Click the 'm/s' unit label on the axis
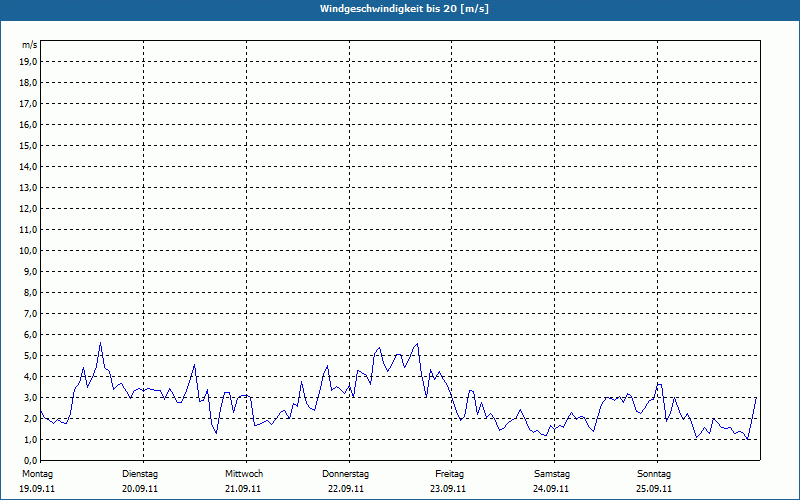 tap(29, 45)
